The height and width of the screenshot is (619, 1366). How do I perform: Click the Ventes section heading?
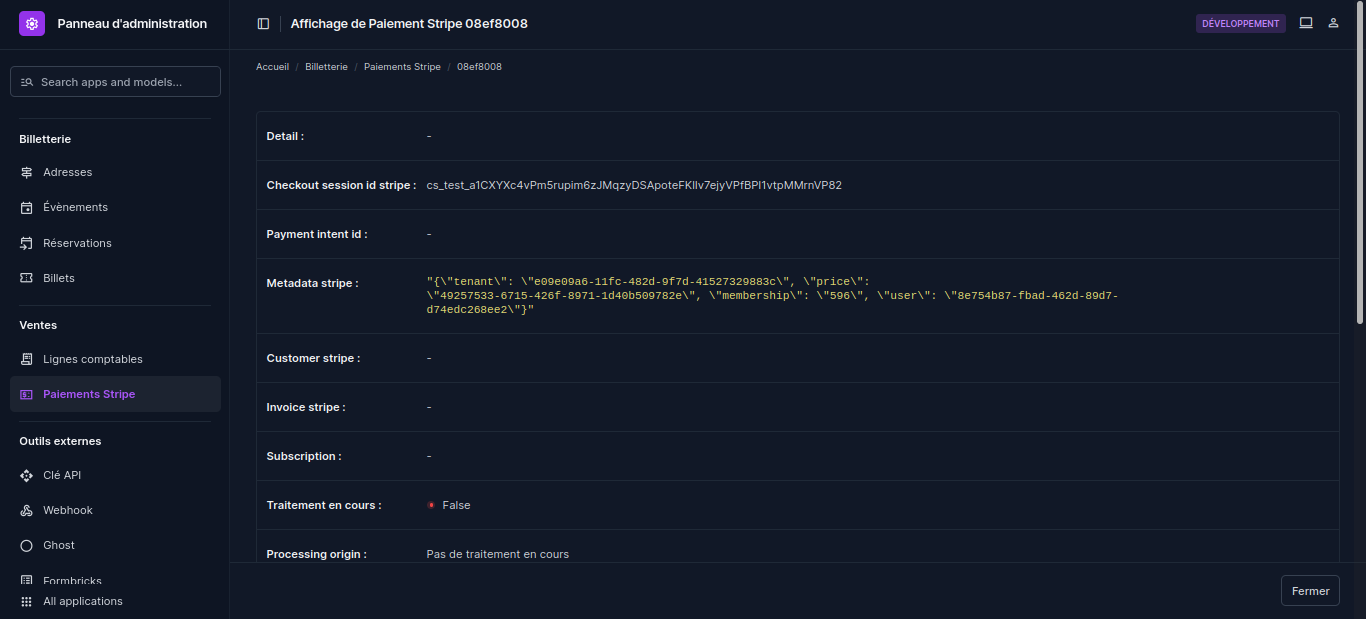[x=38, y=325]
